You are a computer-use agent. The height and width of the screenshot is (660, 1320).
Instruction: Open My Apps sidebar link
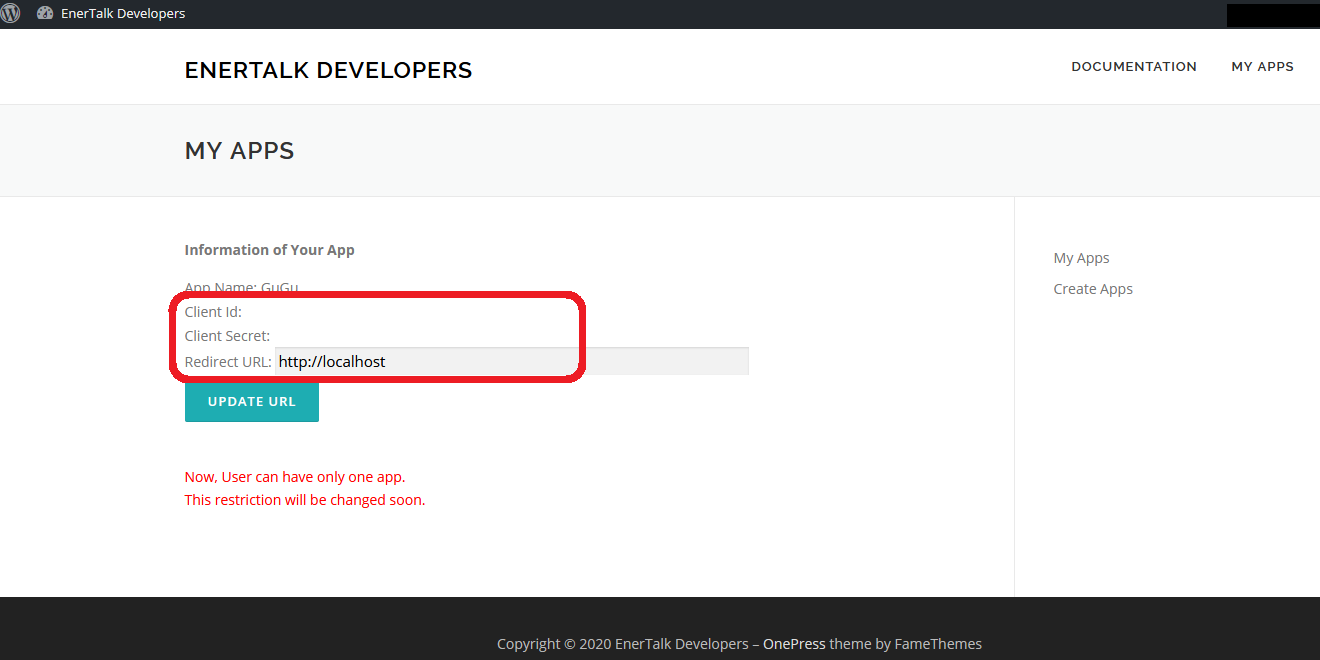coord(1081,258)
